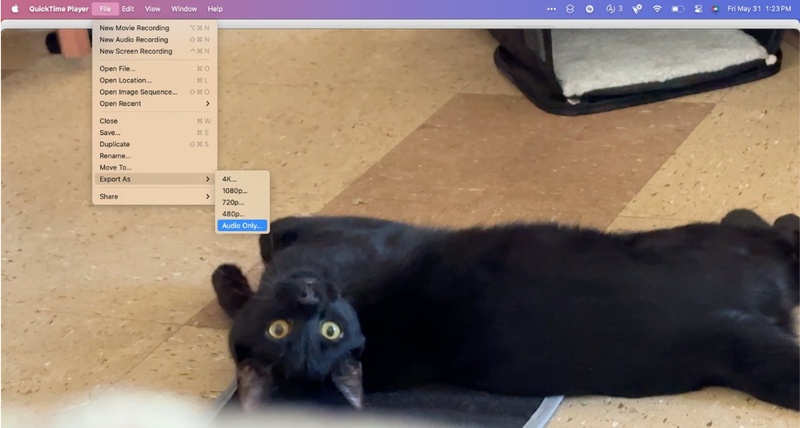Viewport: 800px width, 428px height.
Task: Select Open Location… menu entry
Action: click(154, 81)
